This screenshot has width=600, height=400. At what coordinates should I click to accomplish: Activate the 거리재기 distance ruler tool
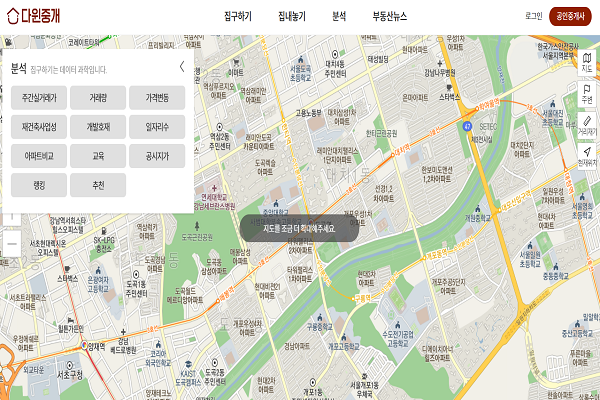pos(587,126)
